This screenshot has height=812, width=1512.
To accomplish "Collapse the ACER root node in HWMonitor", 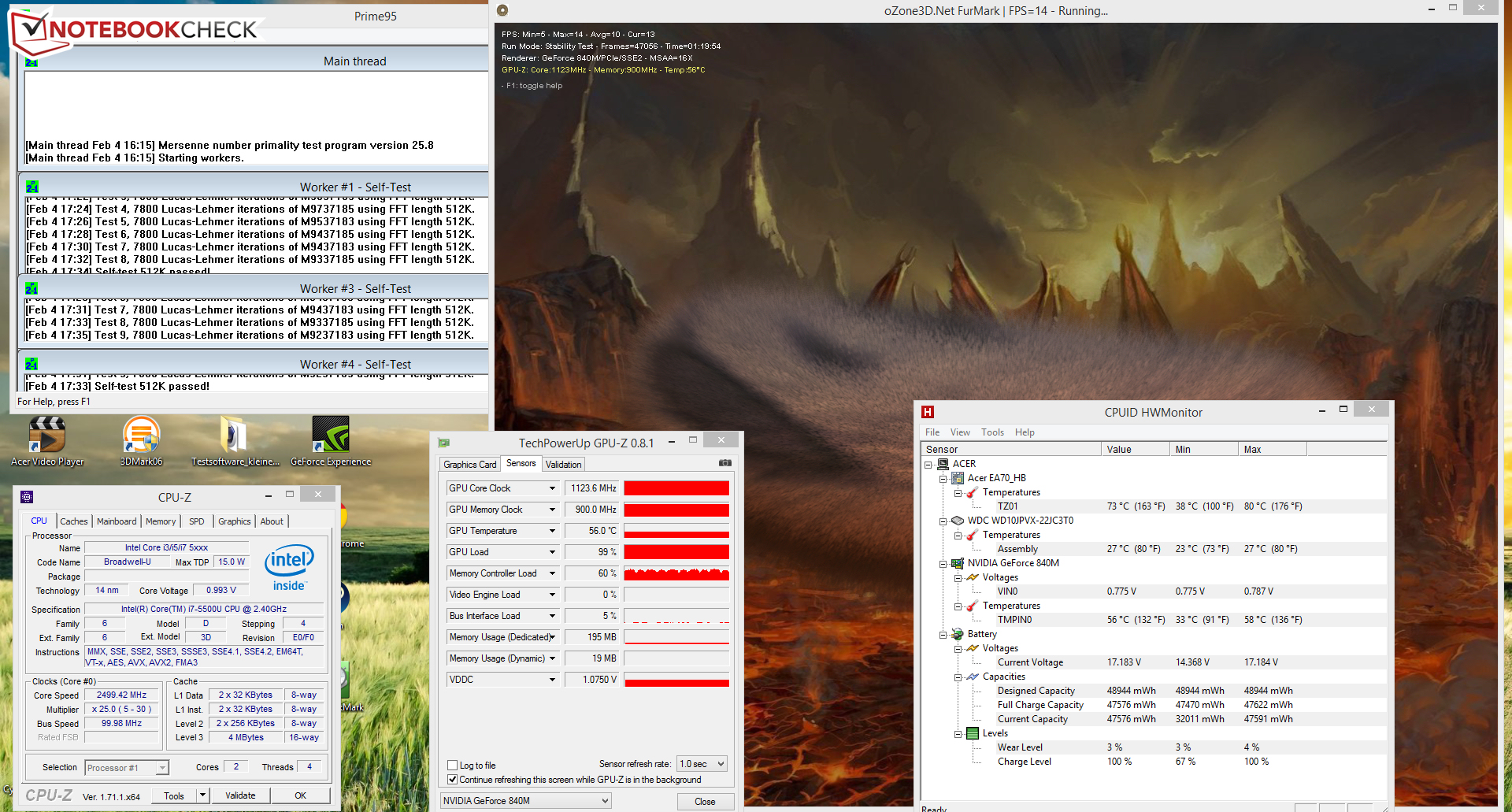I will (x=928, y=465).
